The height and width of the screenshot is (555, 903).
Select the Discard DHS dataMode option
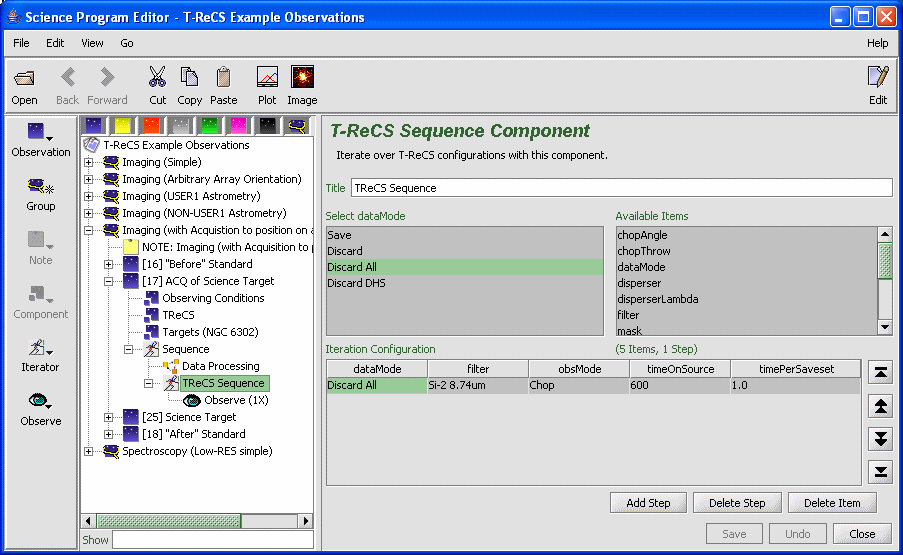tap(465, 283)
